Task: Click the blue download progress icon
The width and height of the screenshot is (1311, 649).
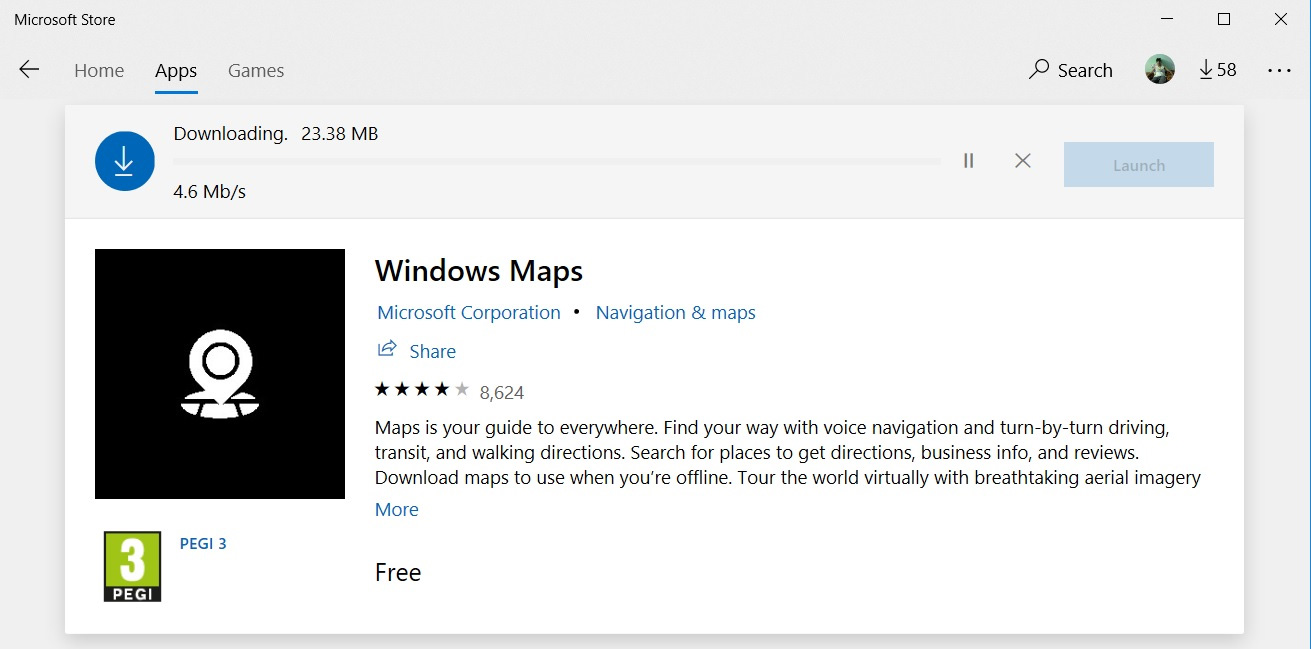Action: pos(124,160)
